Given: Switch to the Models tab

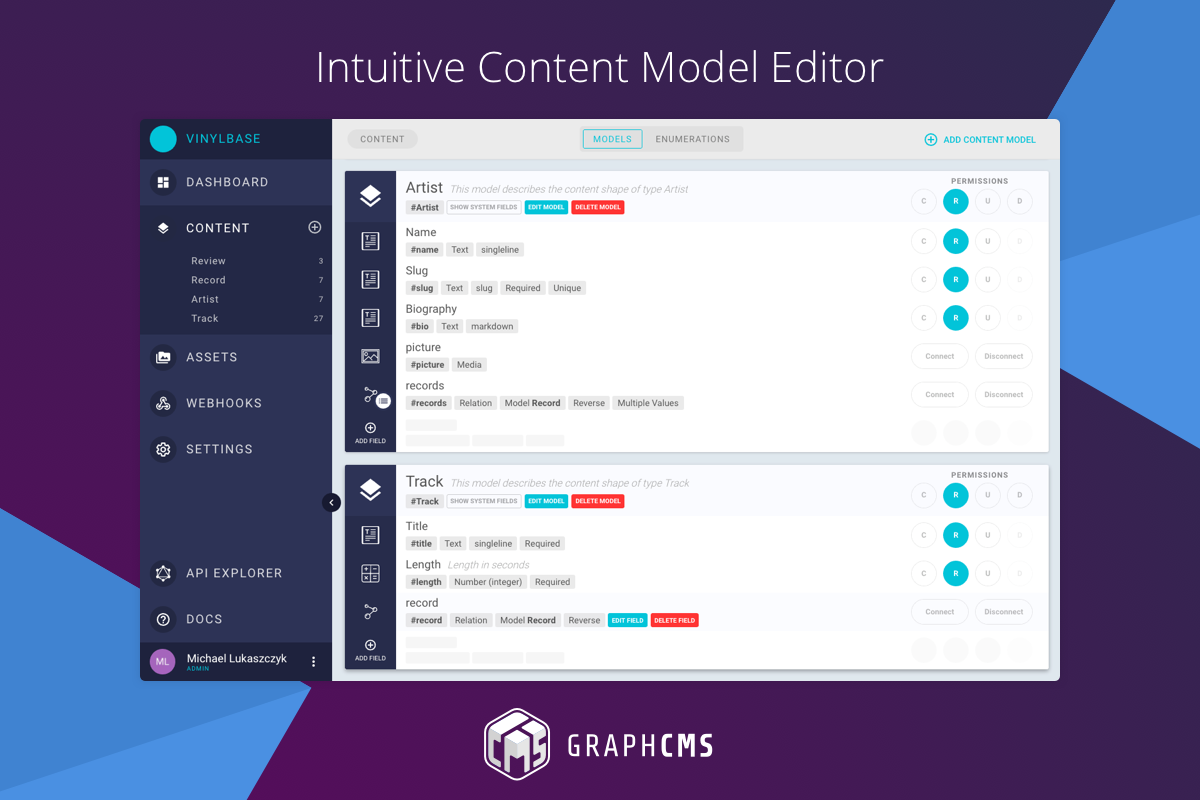Looking at the screenshot, I should [x=612, y=139].
